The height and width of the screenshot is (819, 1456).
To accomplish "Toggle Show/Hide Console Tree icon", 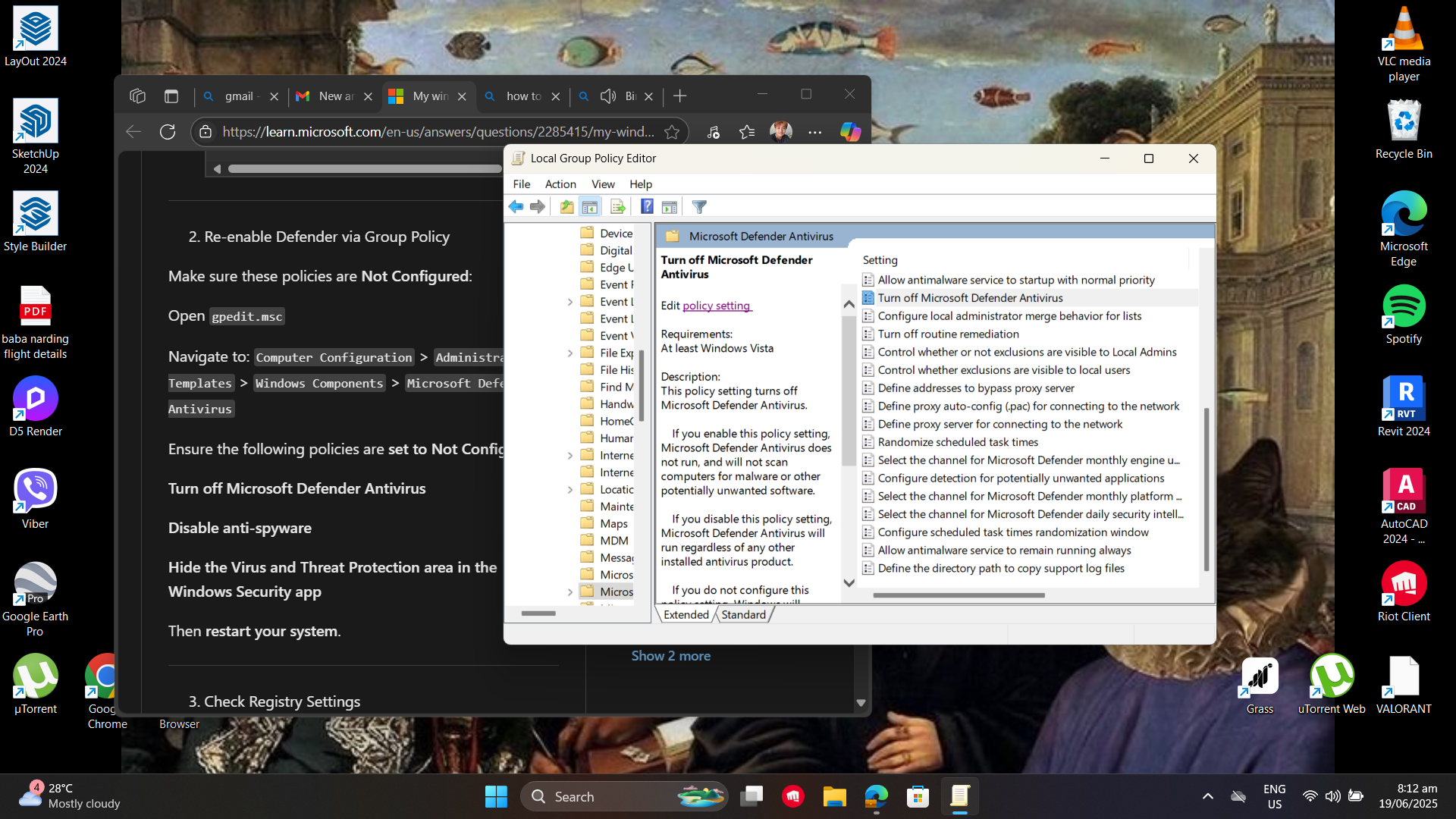I will point(590,206).
